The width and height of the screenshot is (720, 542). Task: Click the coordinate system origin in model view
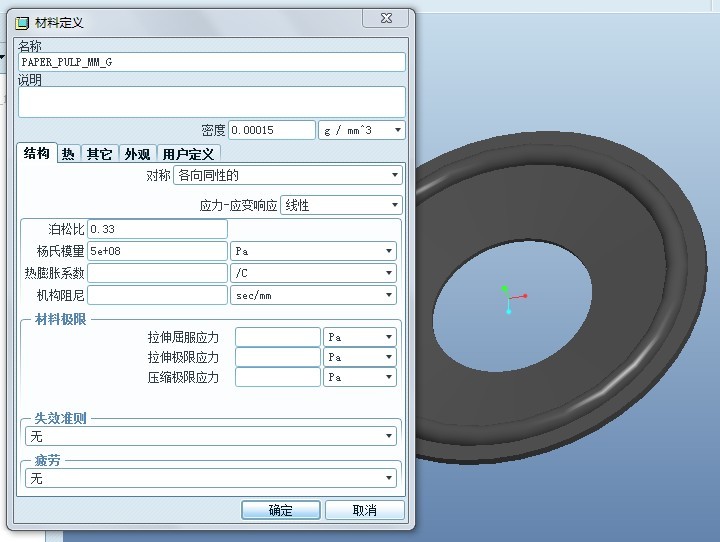click(x=510, y=299)
